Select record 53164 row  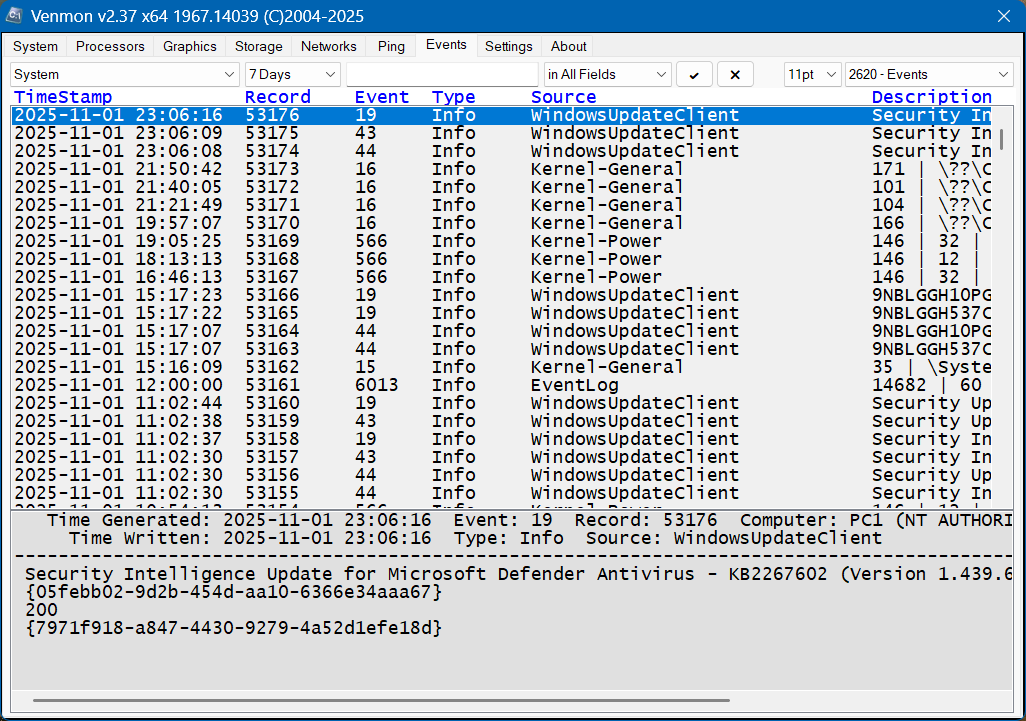(502, 331)
